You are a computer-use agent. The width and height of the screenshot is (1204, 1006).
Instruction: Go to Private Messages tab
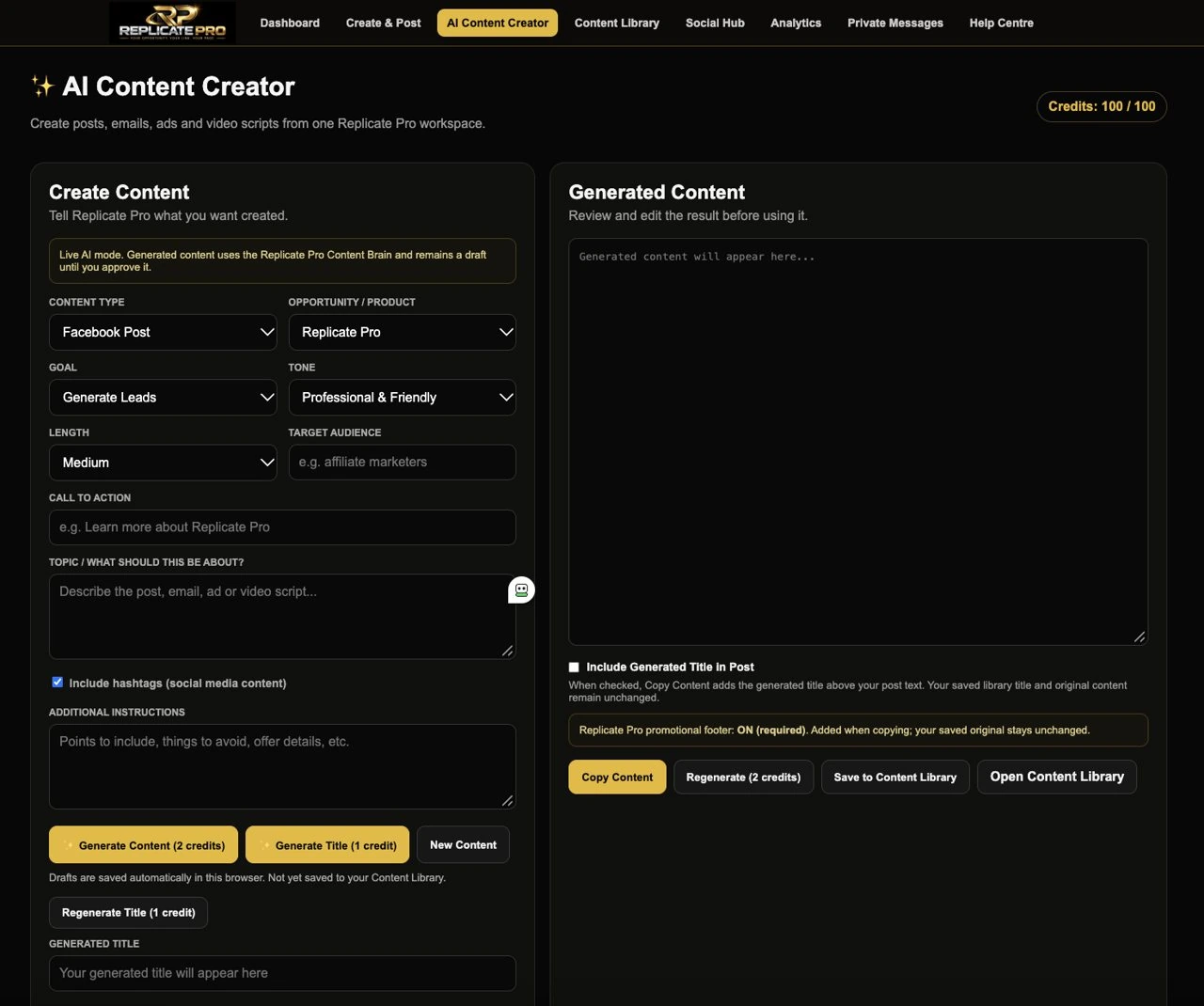click(895, 23)
